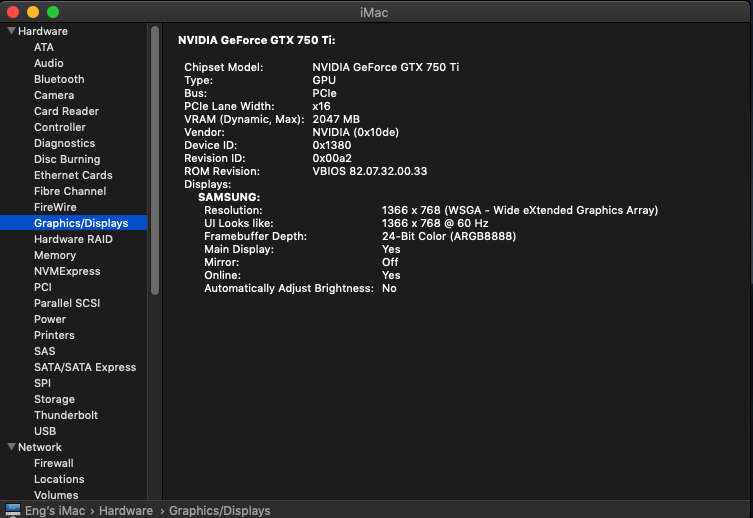Open Locations under Network
The height and width of the screenshot is (518, 753).
point(59,479)
